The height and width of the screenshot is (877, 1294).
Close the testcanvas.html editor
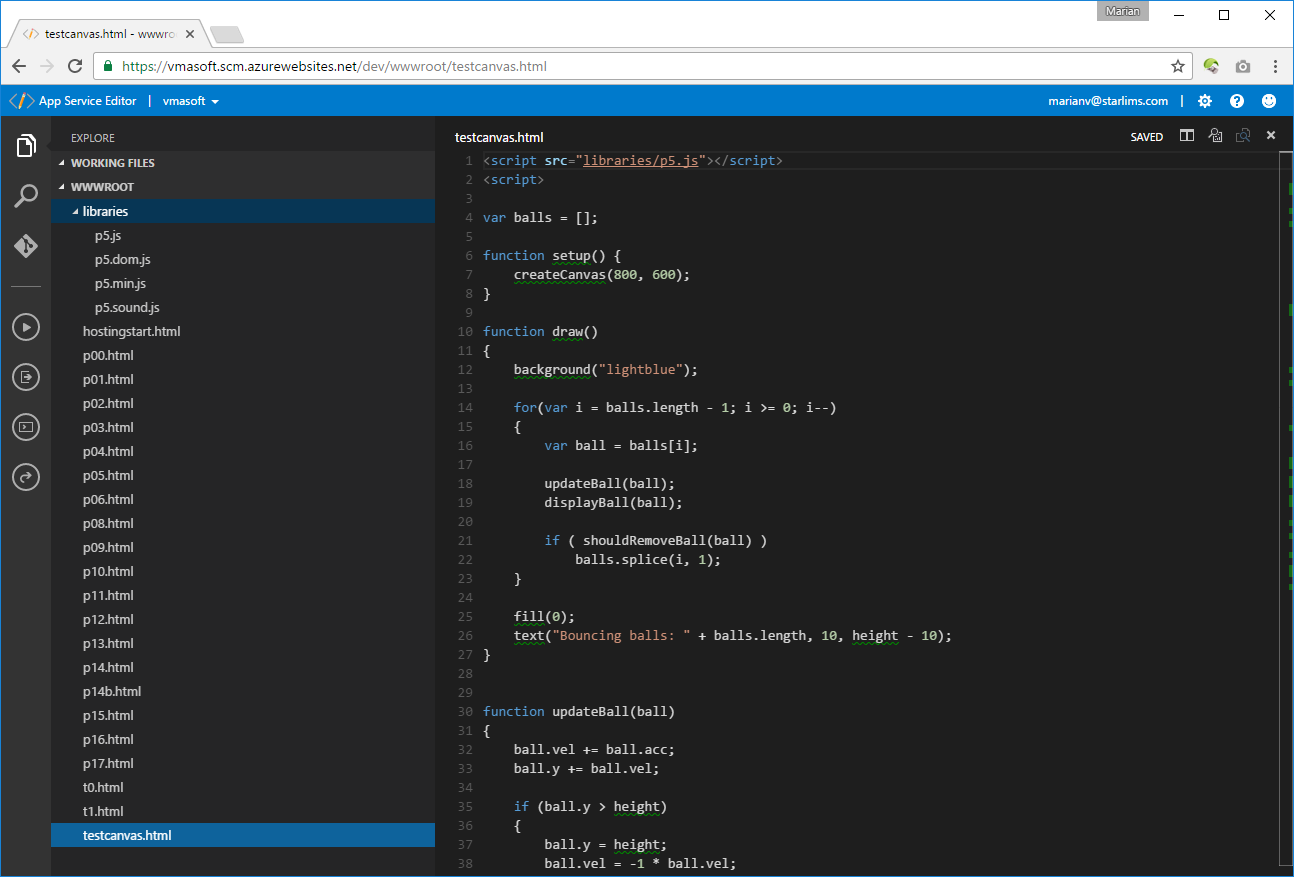[1271, 136]
